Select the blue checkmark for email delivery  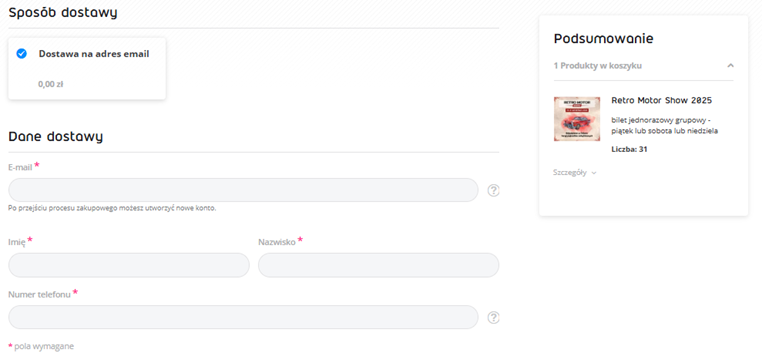pos(21,53)
